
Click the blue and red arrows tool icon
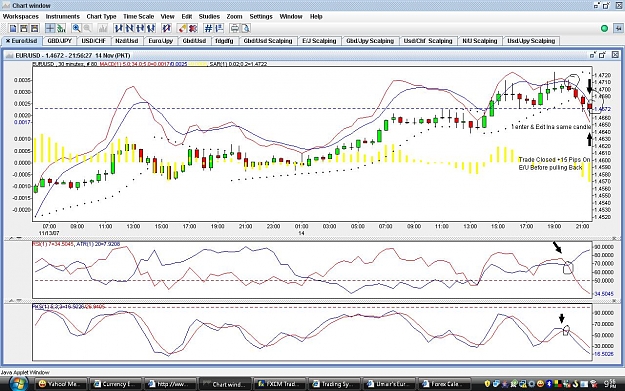coord(167,28)
